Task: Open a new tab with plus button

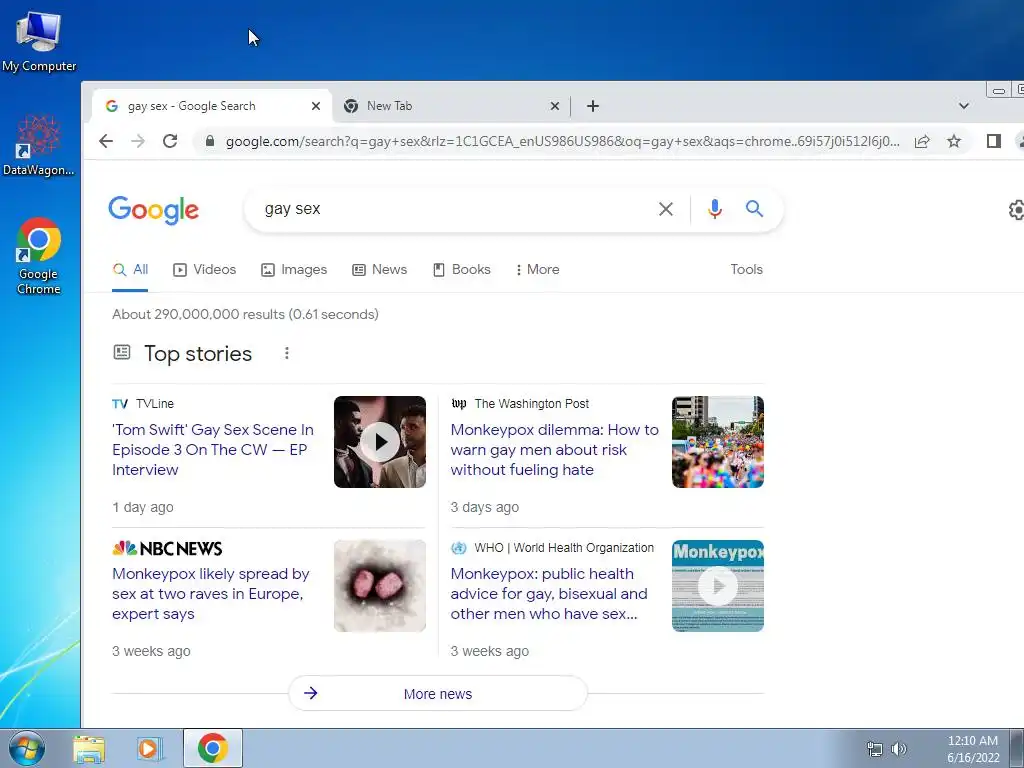Action: (x=592, y=106)
